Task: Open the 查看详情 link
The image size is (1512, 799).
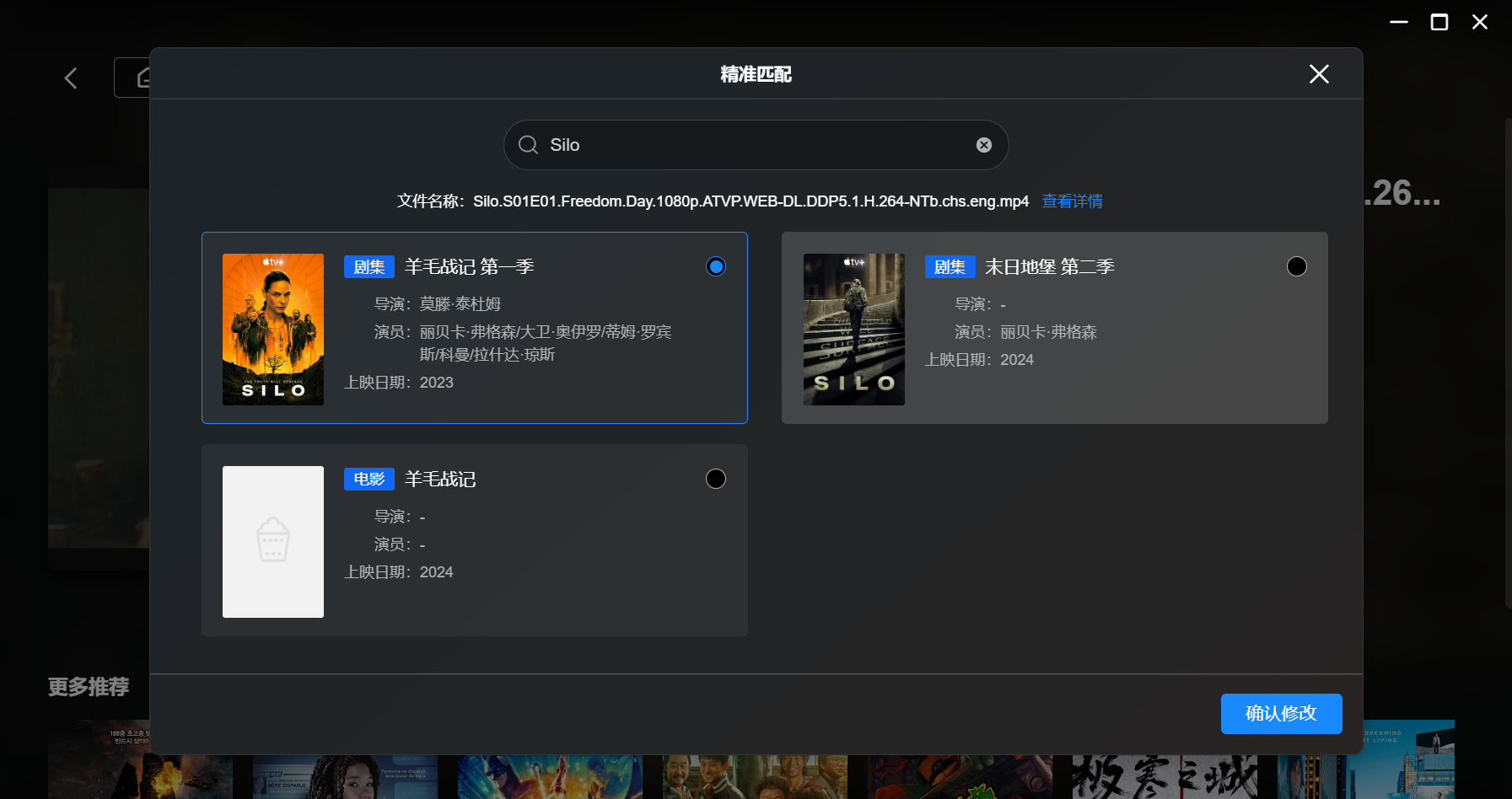Action: click(x=1072, y=201)
